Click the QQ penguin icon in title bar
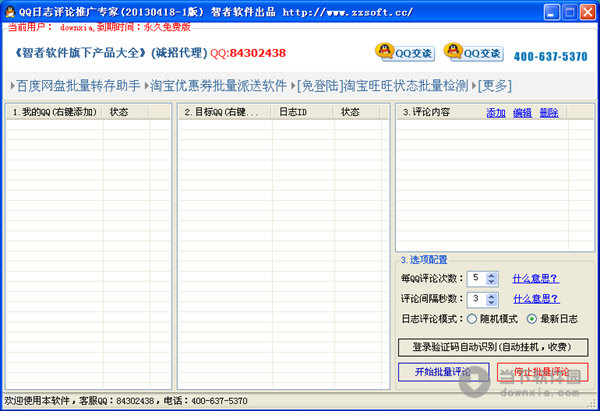 point(10,12)
